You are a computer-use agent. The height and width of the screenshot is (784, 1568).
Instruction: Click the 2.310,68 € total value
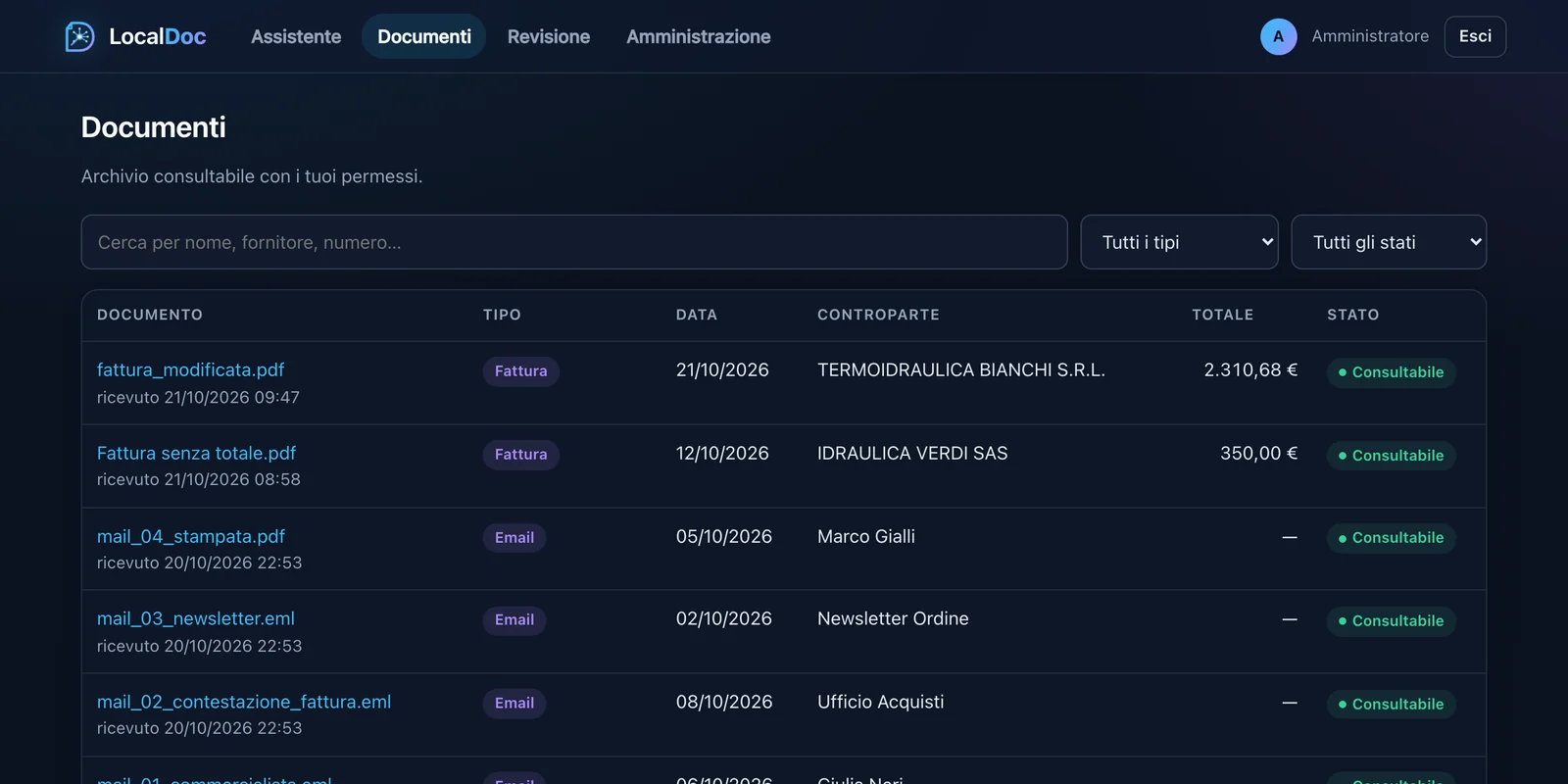click(x=1250, y=369)
